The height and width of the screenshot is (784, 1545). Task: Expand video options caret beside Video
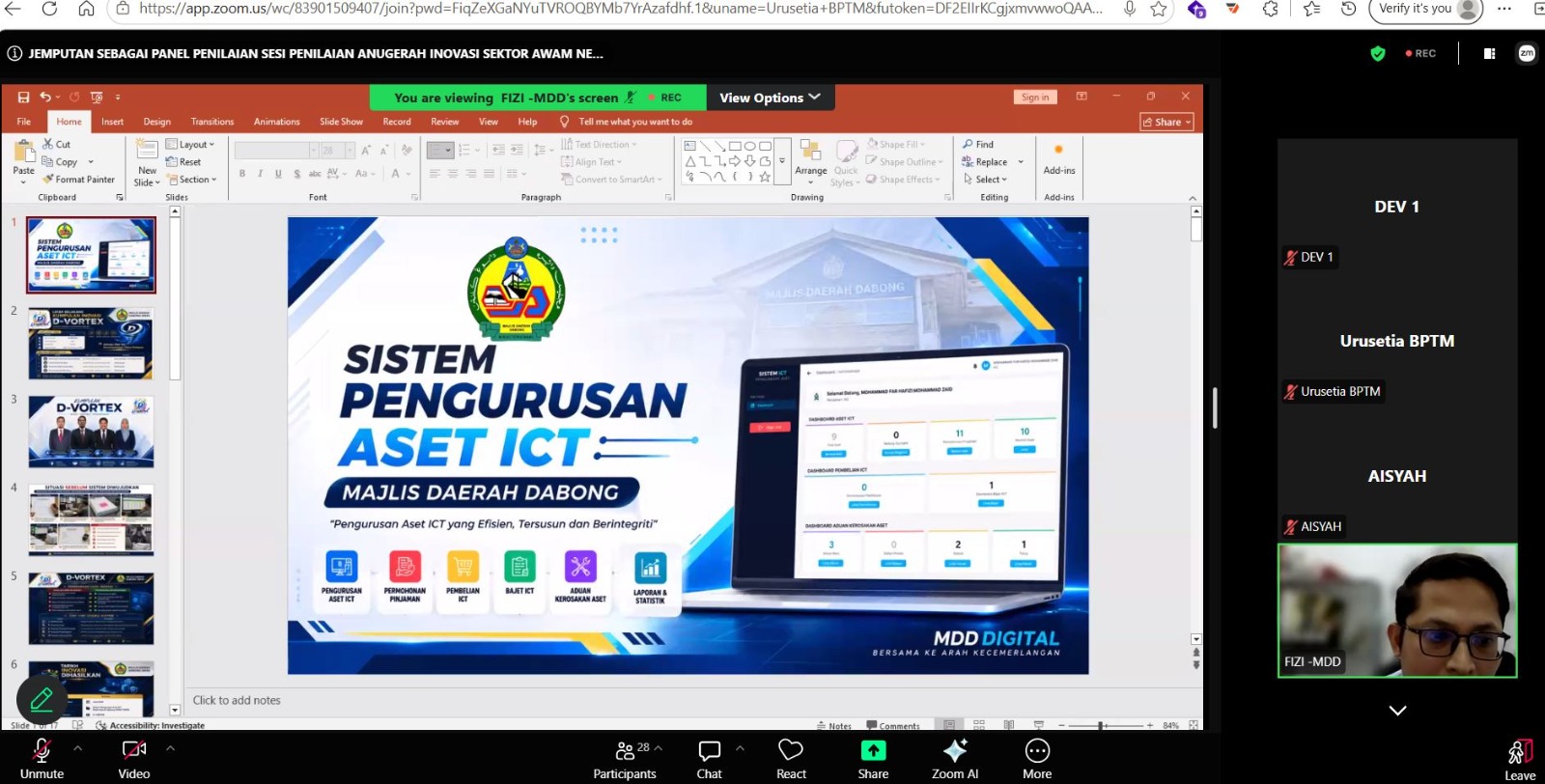pyautogui.click(x=170, y=748)
